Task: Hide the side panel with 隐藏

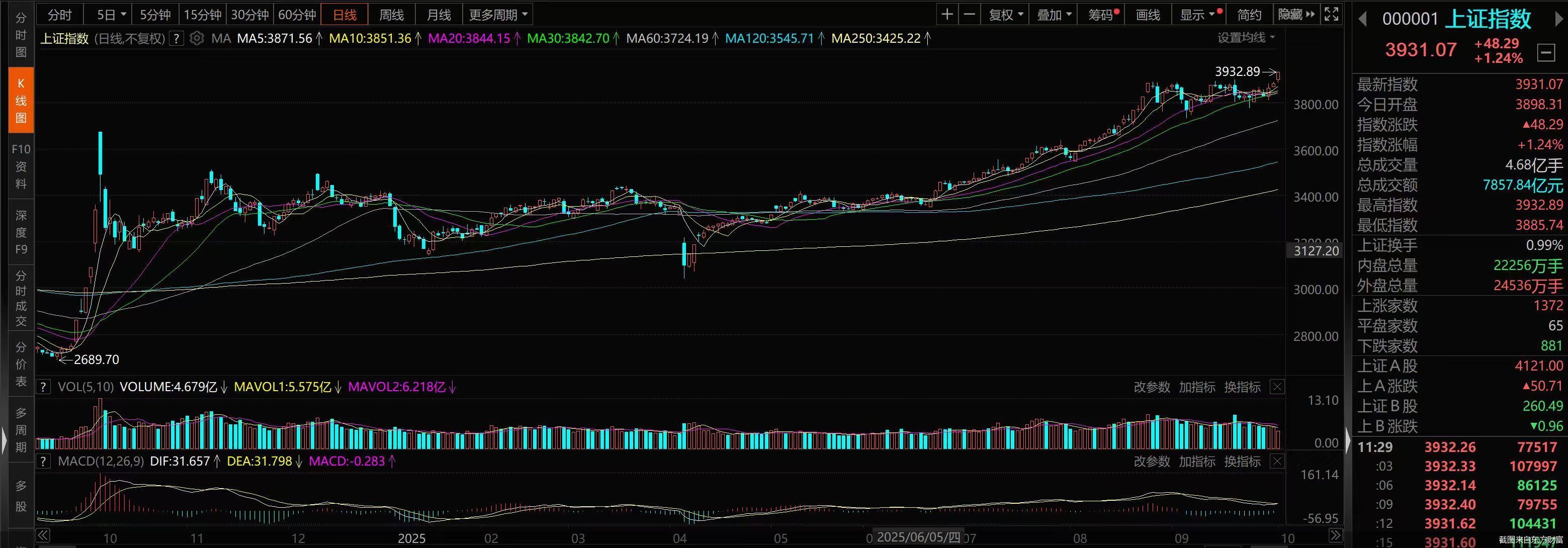Action: (1296, 15)
